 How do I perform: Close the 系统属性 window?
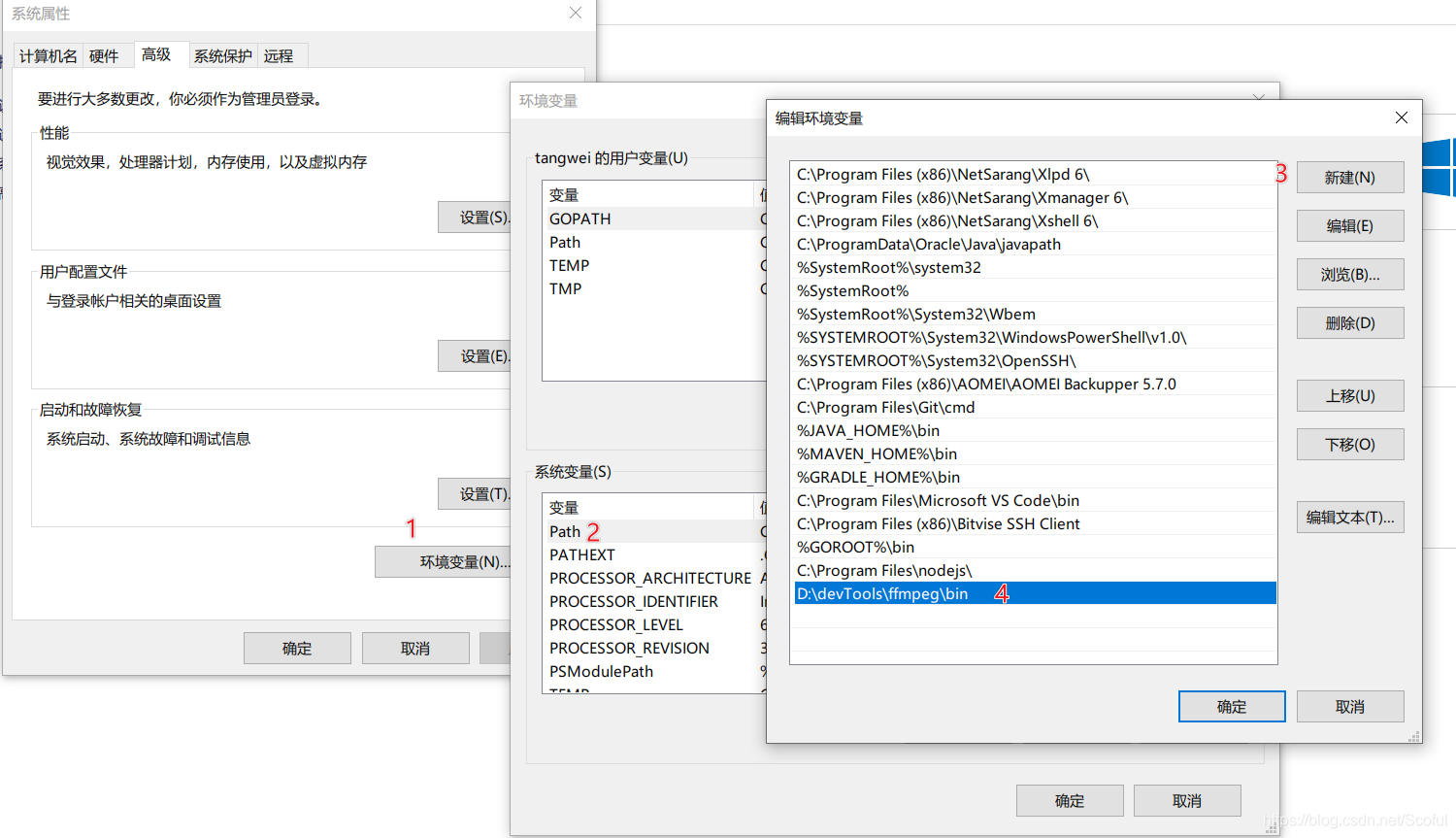(576, 13)
